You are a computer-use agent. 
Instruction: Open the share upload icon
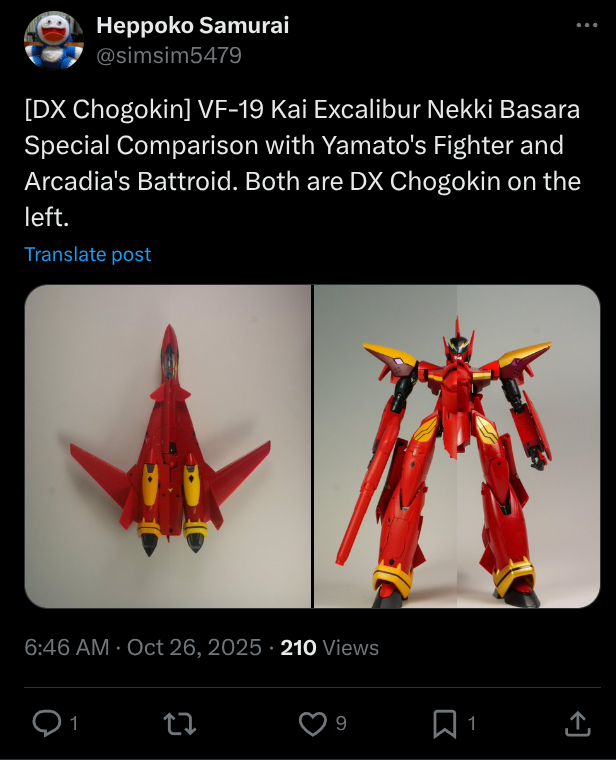(577, 723)
